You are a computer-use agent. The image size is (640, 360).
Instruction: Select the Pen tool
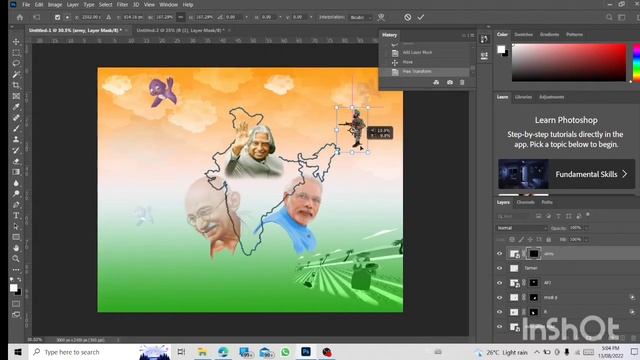pyautogui.click(x=16, y=204)
